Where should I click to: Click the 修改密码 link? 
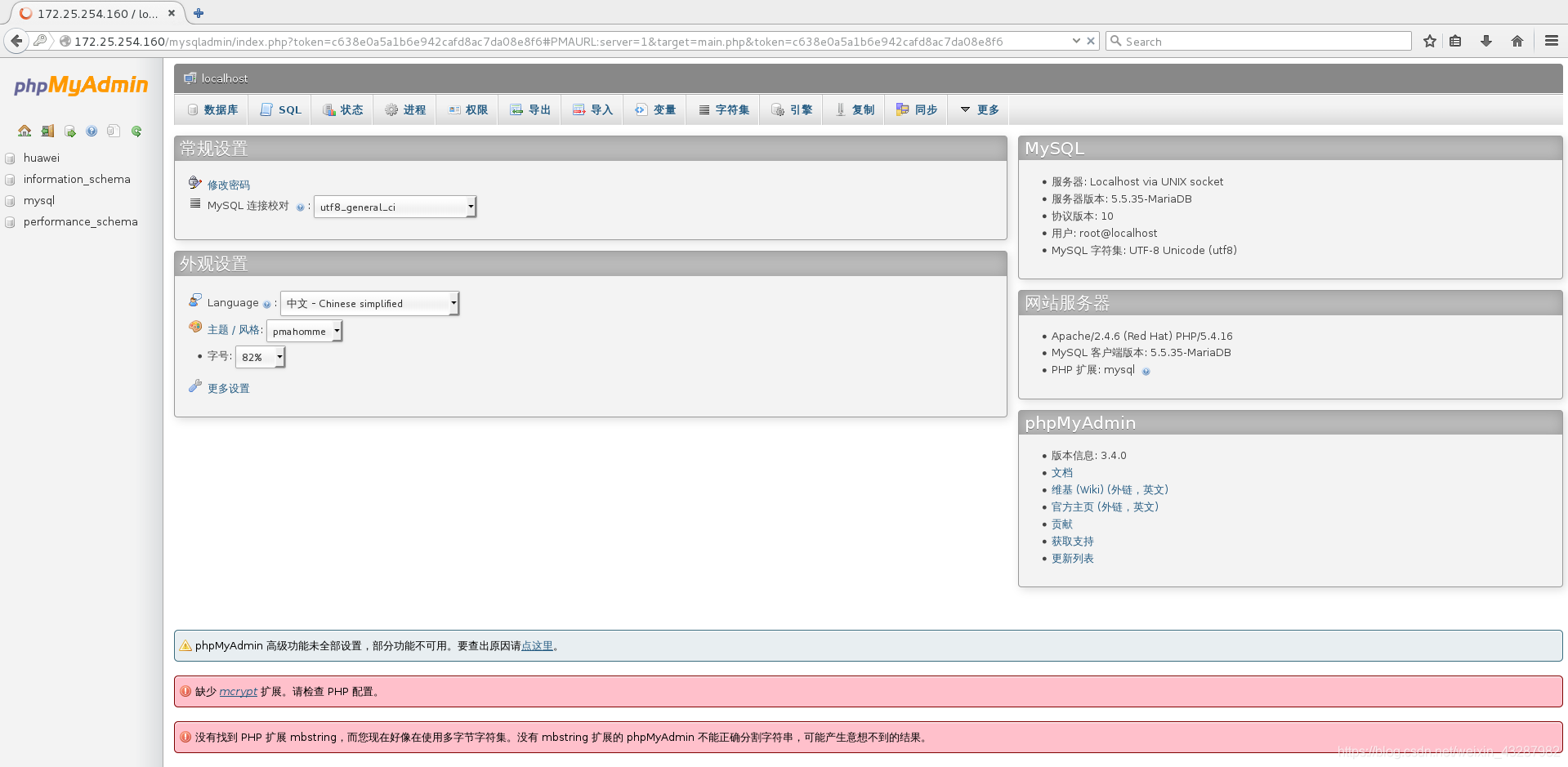coord(229,185)
